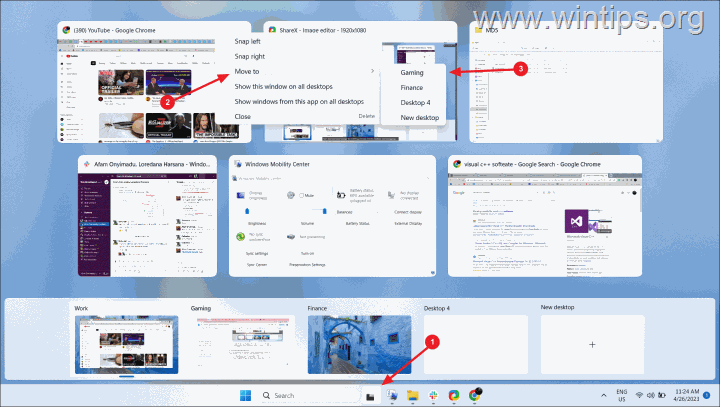The height and width of the screenshot is (407, 720).
Task: Open Windows Mobility Center taskbar icon
Action: pos(390,396)
